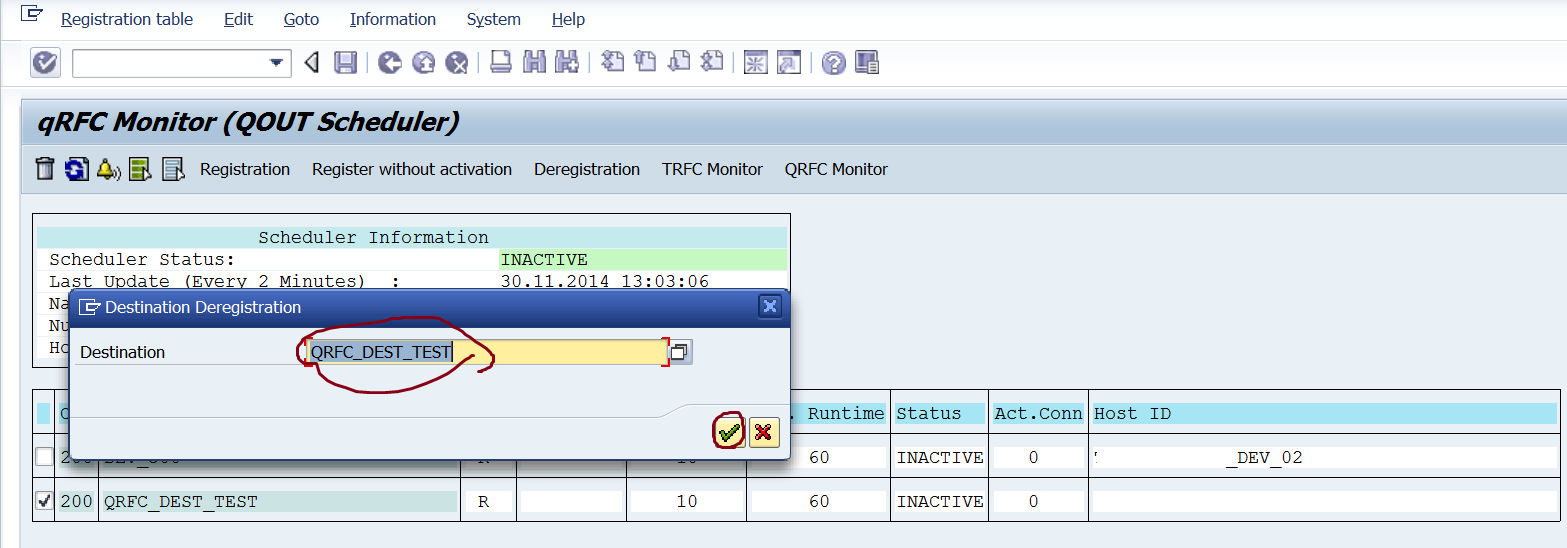The width and height of the screenshot is (1567, 548).
Task: Click the Generate Shortcut icon
Action: coord(789,63)
